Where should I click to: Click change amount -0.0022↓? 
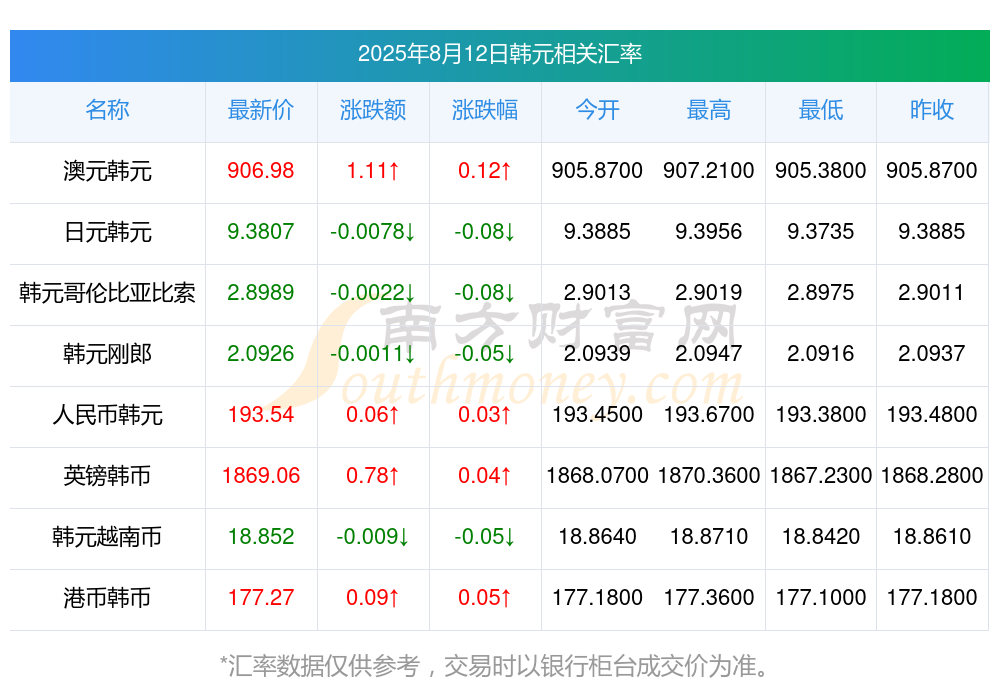point(373,293)
